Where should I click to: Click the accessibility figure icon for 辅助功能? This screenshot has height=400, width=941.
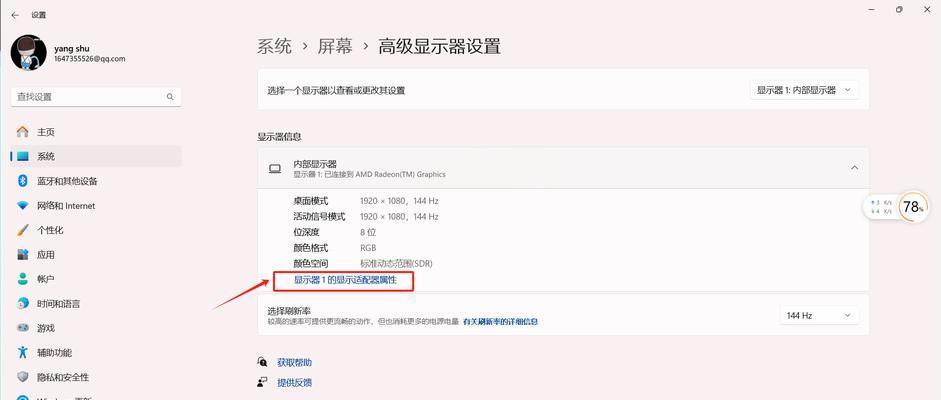click(23, 353)
